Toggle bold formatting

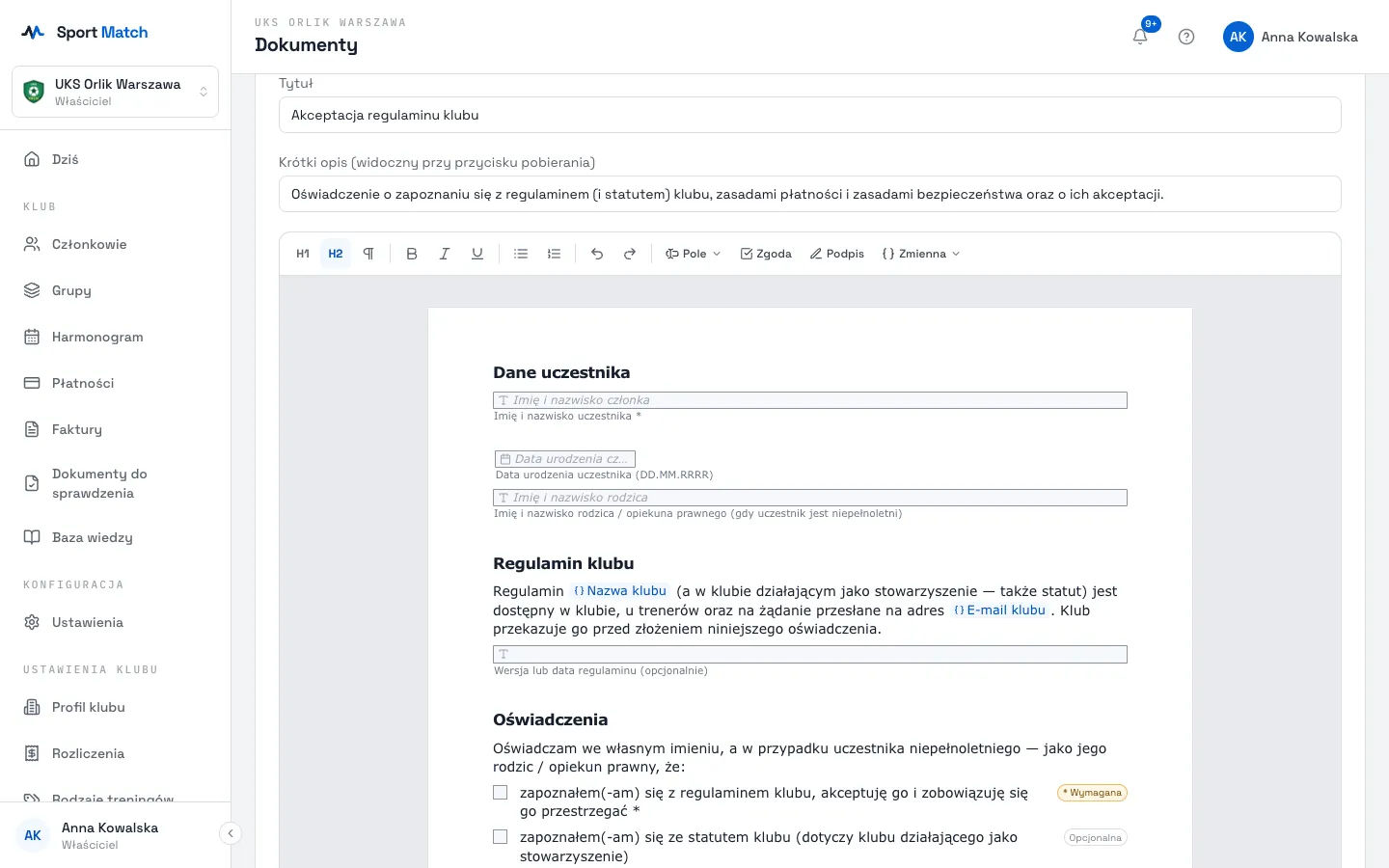tap(412, 254)
